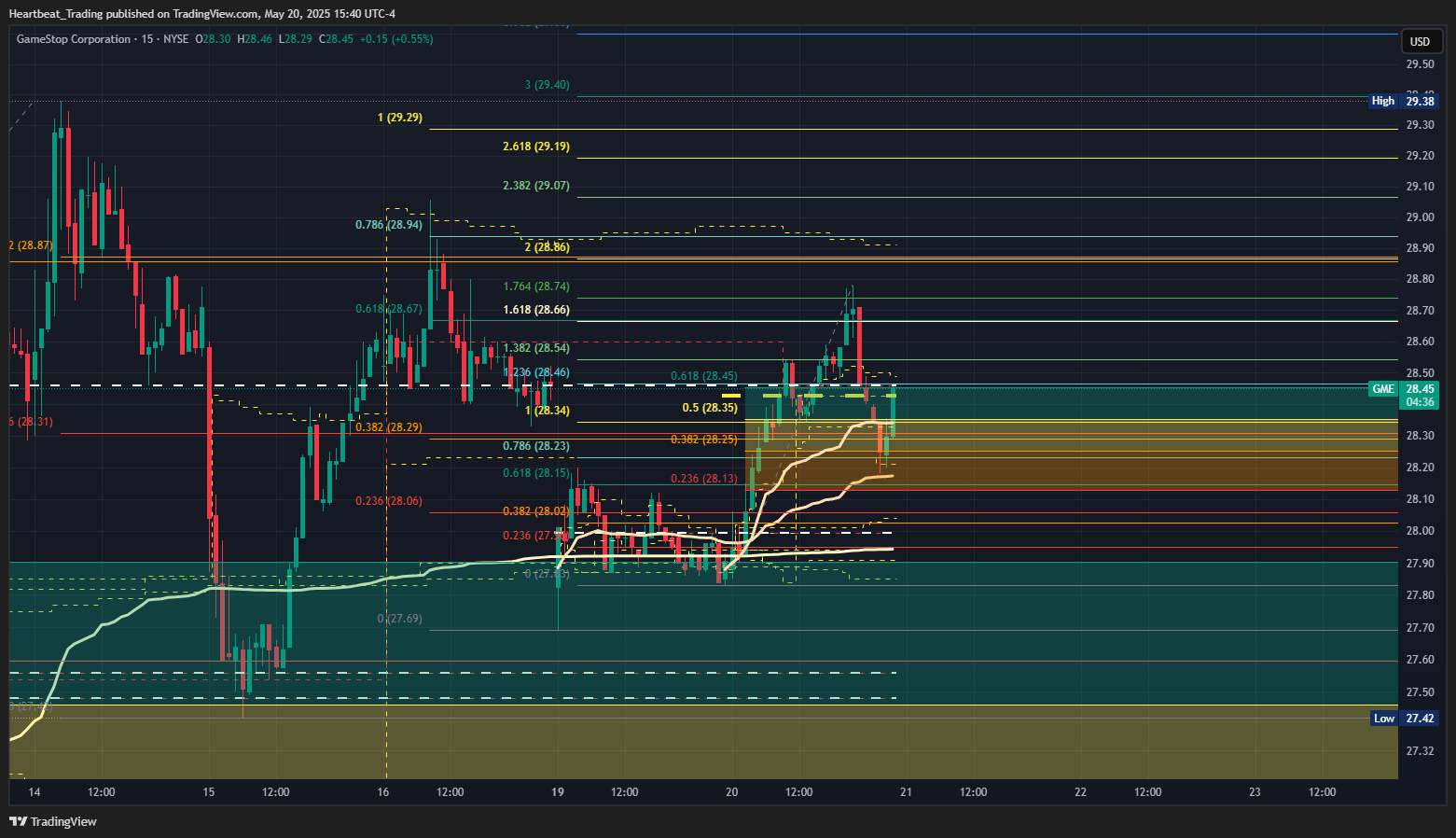Click the low value L28.29
1456x838 pixels.
coord(295,39)
